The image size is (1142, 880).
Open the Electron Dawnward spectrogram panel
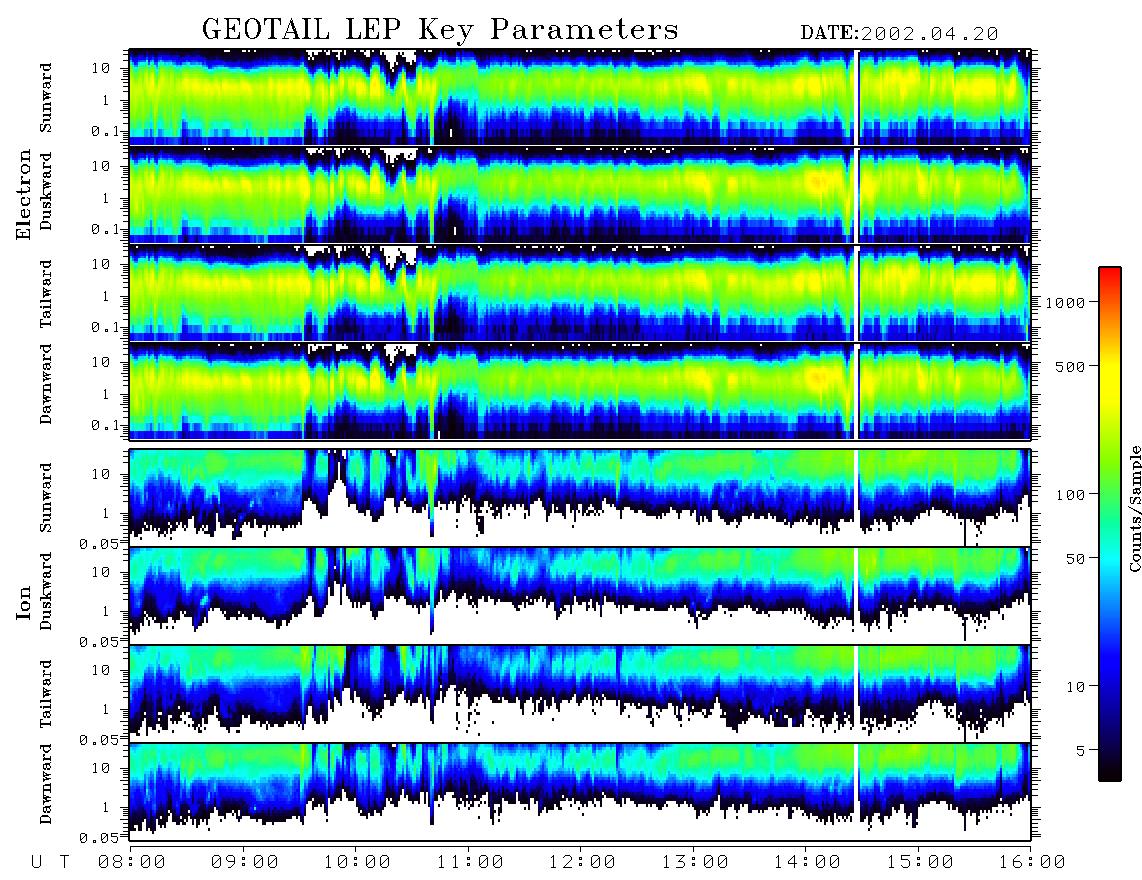click(x=580, y=391)
